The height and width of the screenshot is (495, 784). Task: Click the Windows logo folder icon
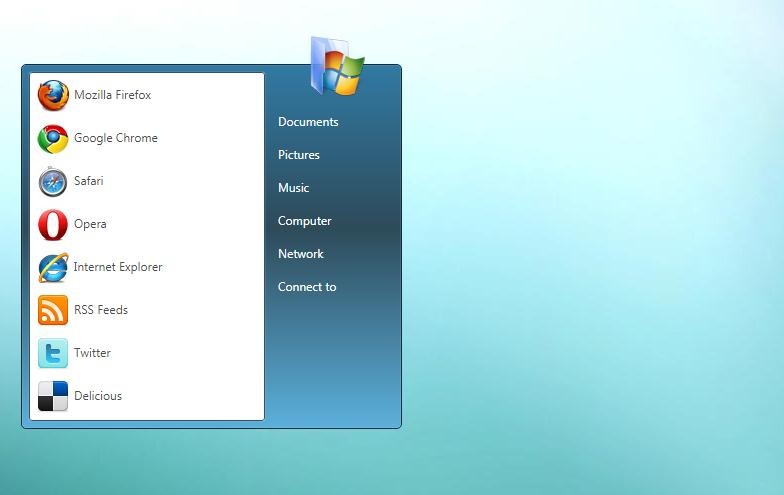(x=337, y=67)
